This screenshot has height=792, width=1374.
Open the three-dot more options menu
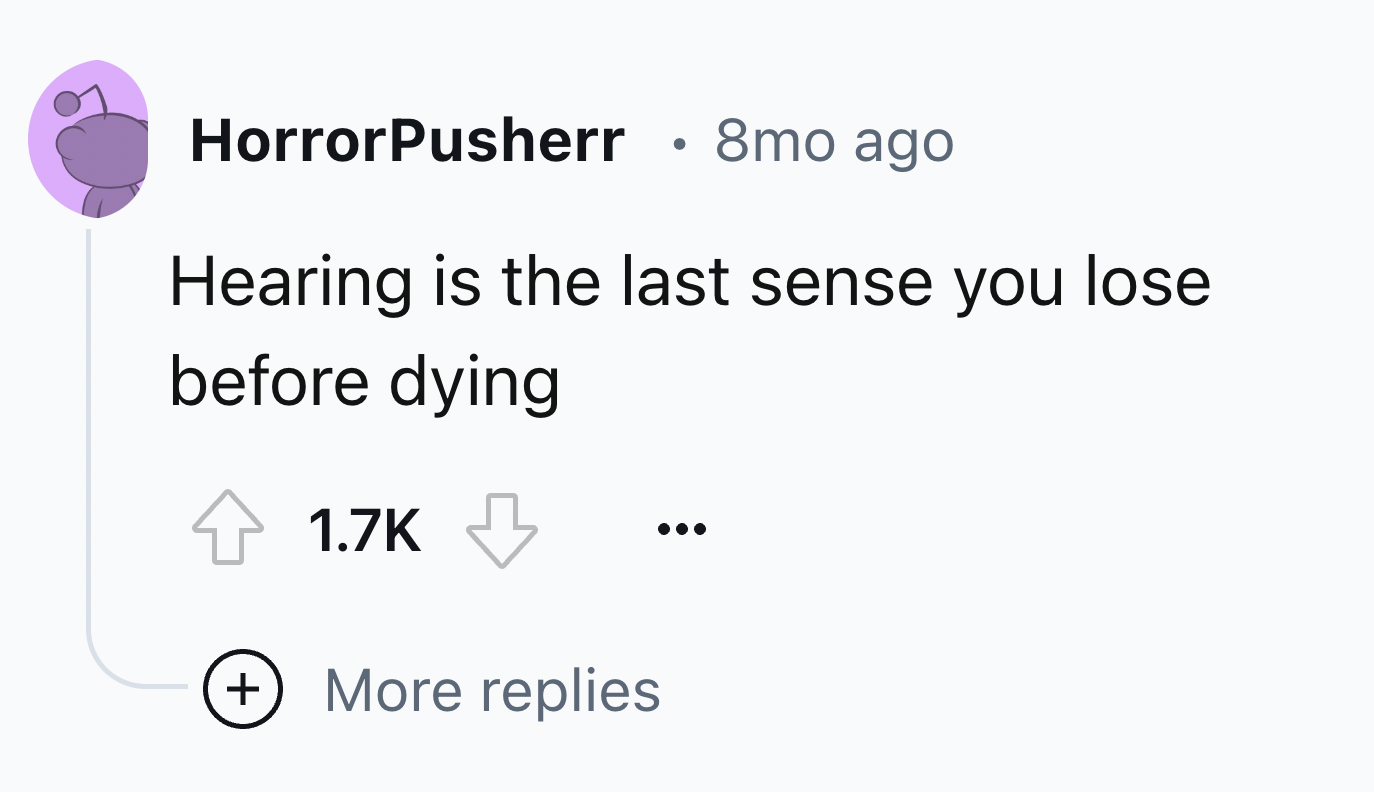click(682, 529)
